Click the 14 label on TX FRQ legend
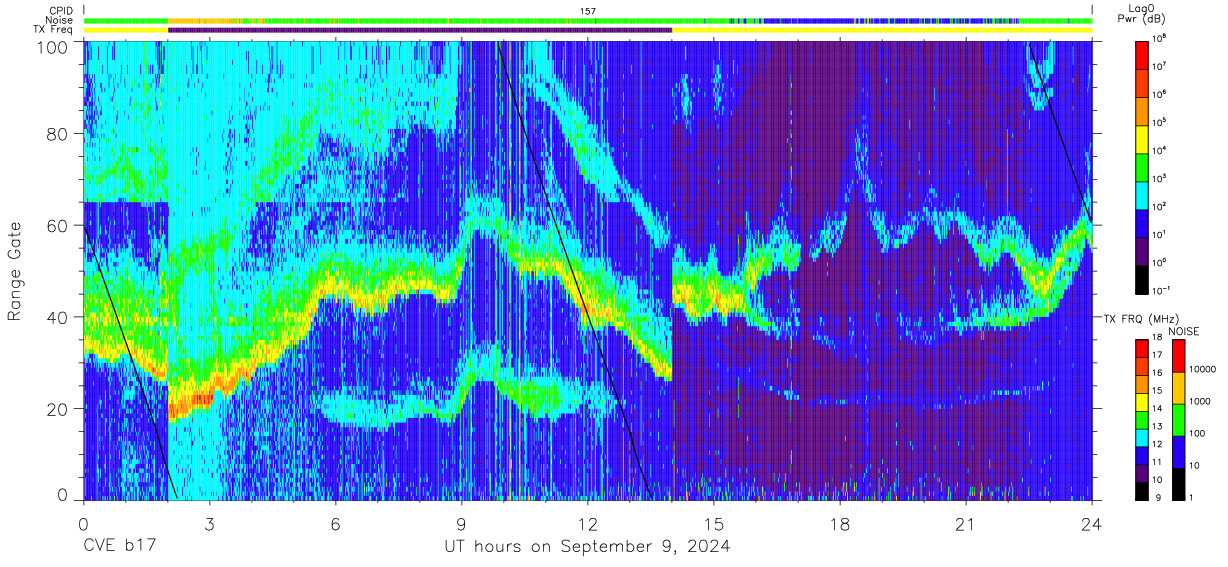1228x567 pixels. pos(1157,410)
